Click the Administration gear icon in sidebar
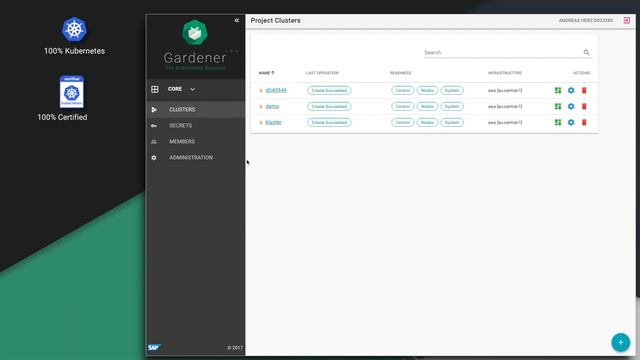This screenshot has width=640, height=360. pos(154,158)
